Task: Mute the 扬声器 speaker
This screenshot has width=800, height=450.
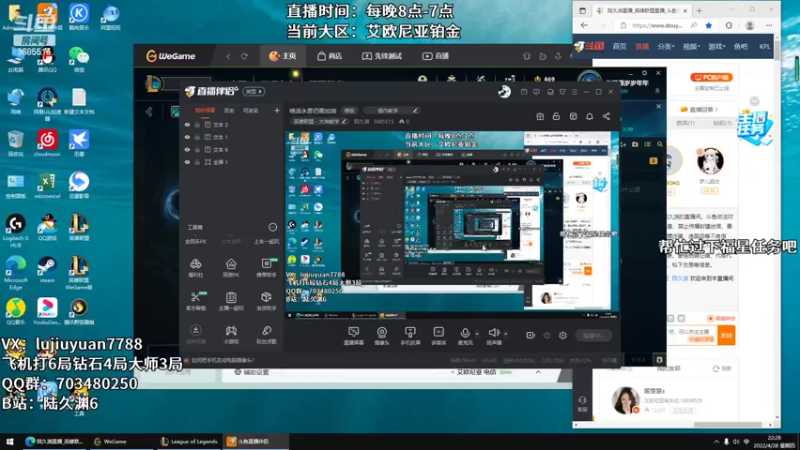Action: 493,336
